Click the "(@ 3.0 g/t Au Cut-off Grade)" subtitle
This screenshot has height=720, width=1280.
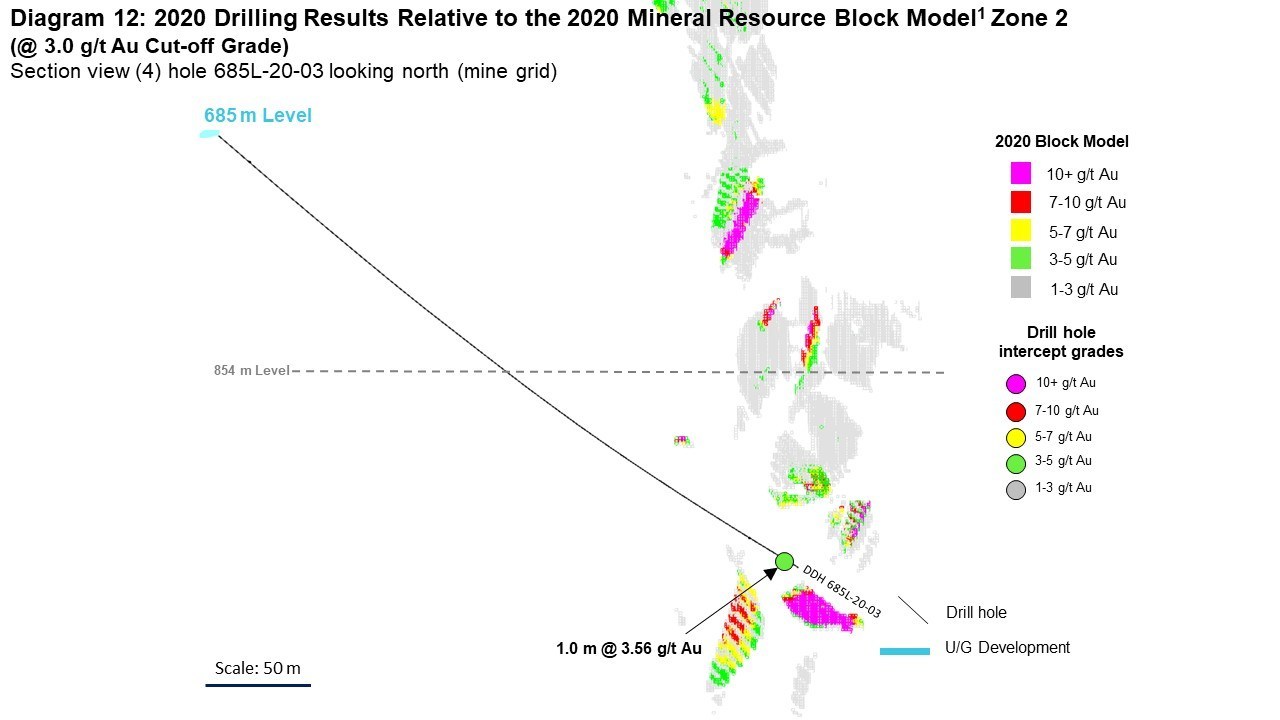coord(150,46)
